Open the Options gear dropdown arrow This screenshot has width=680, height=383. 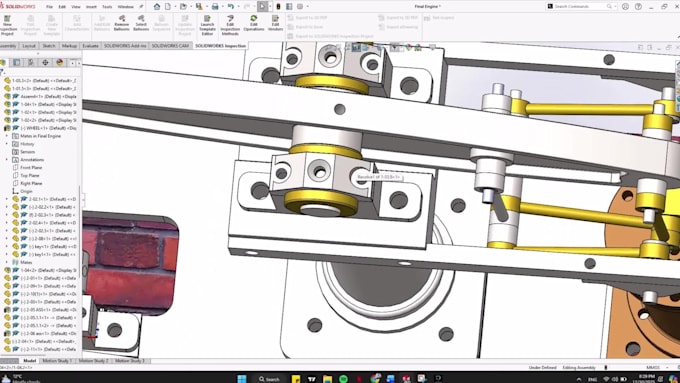tap(307, 7)
